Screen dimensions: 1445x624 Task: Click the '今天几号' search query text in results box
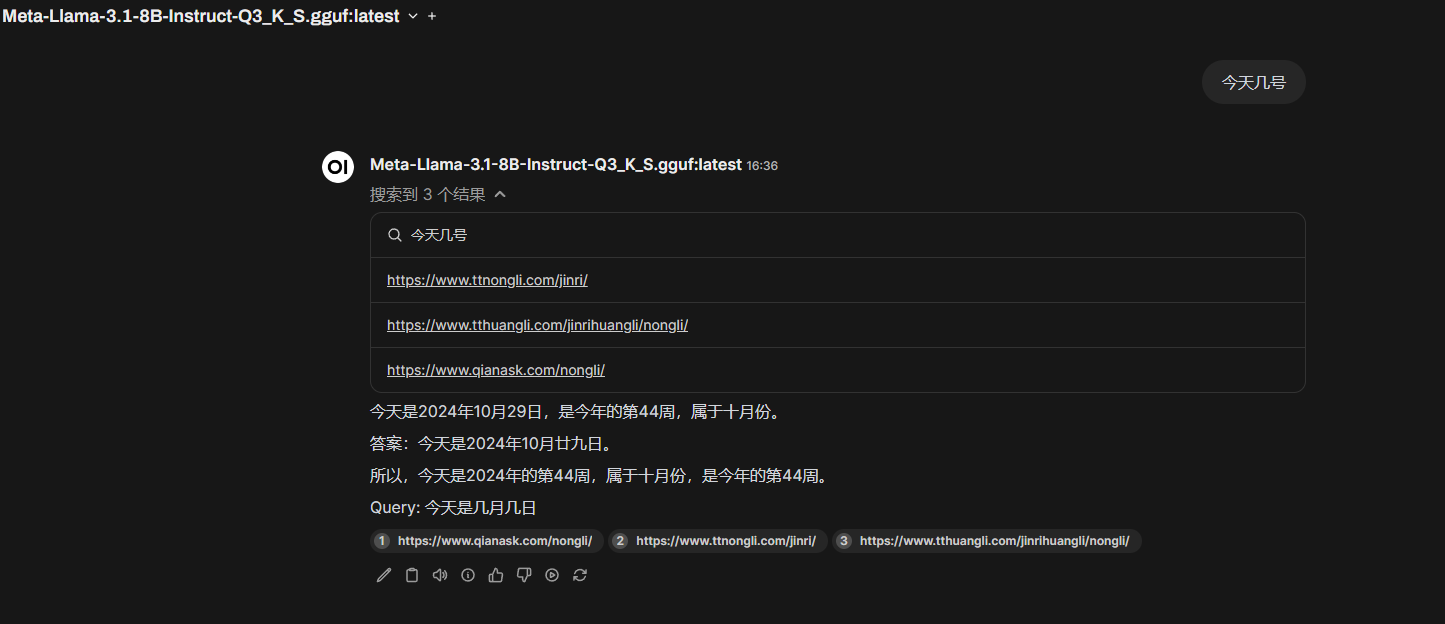(439, 235)
